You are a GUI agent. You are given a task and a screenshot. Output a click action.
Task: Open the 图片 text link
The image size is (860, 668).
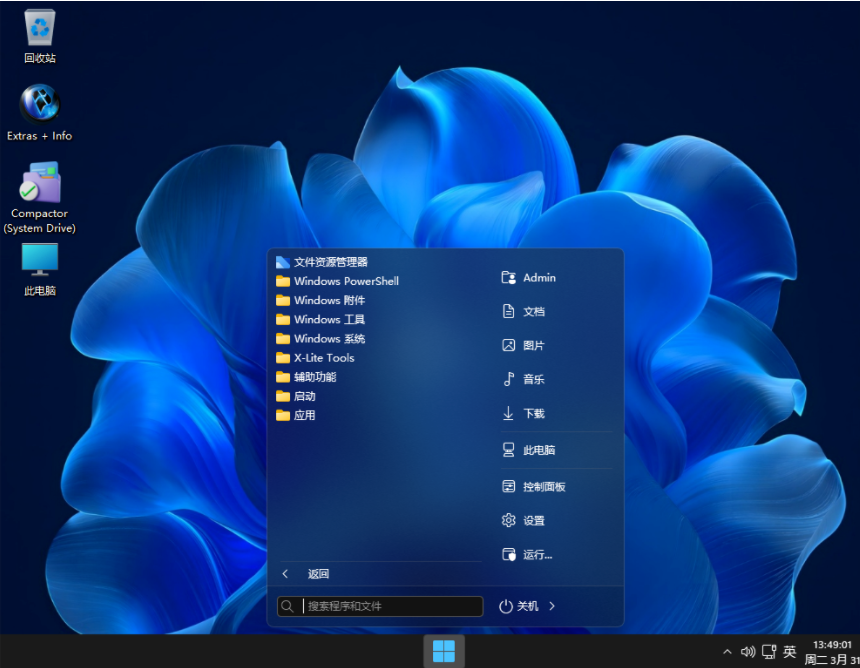[x=534, y=346]
